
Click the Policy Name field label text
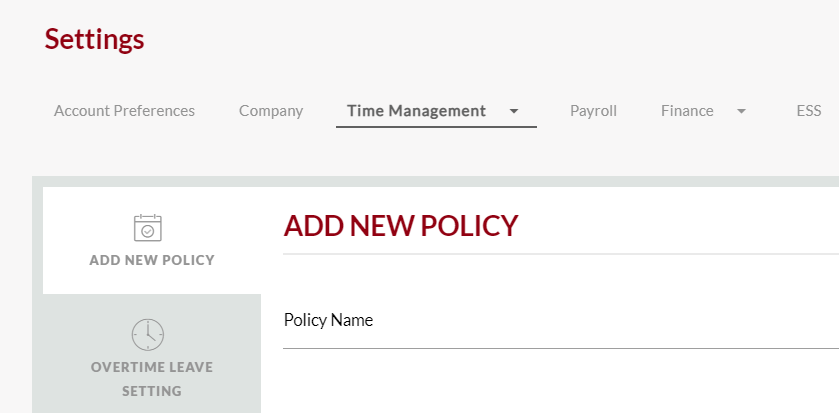click(x=328, y=320)
